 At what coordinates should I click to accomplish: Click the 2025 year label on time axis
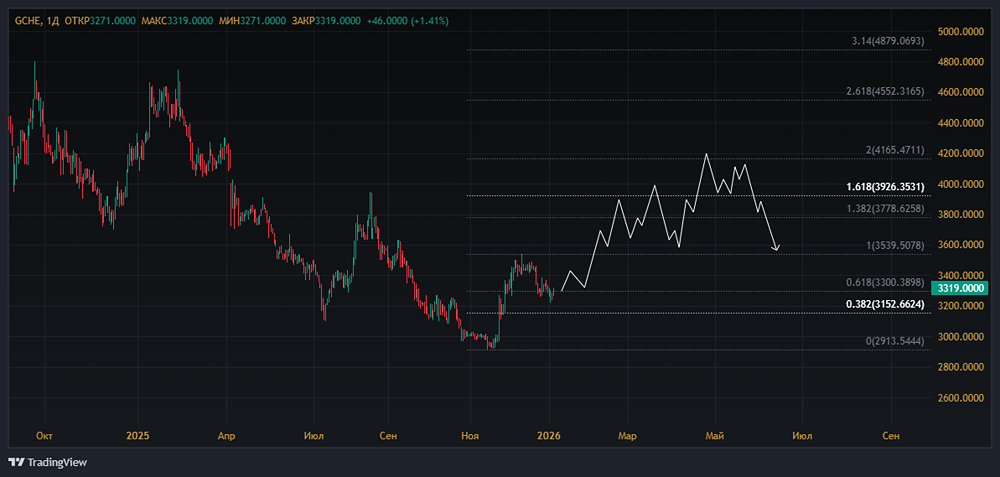137,436
